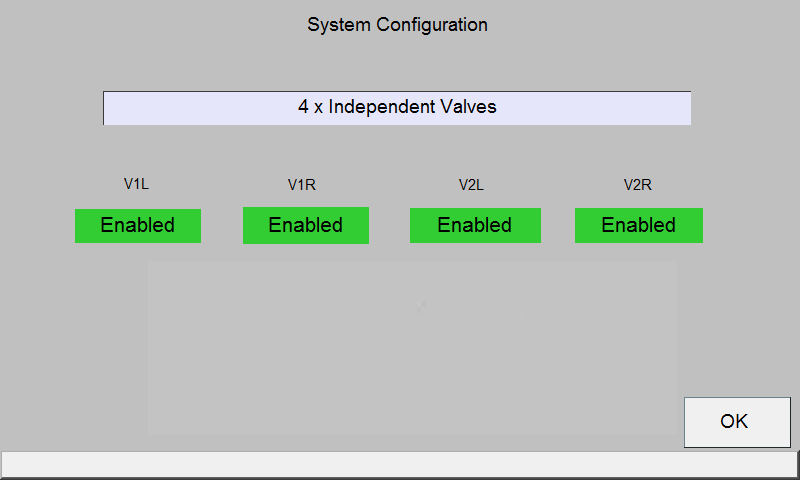The width and height of the screenshot is (800, 480).
Task: Toggle the V2R Enabled button
Action: [639, 225]
